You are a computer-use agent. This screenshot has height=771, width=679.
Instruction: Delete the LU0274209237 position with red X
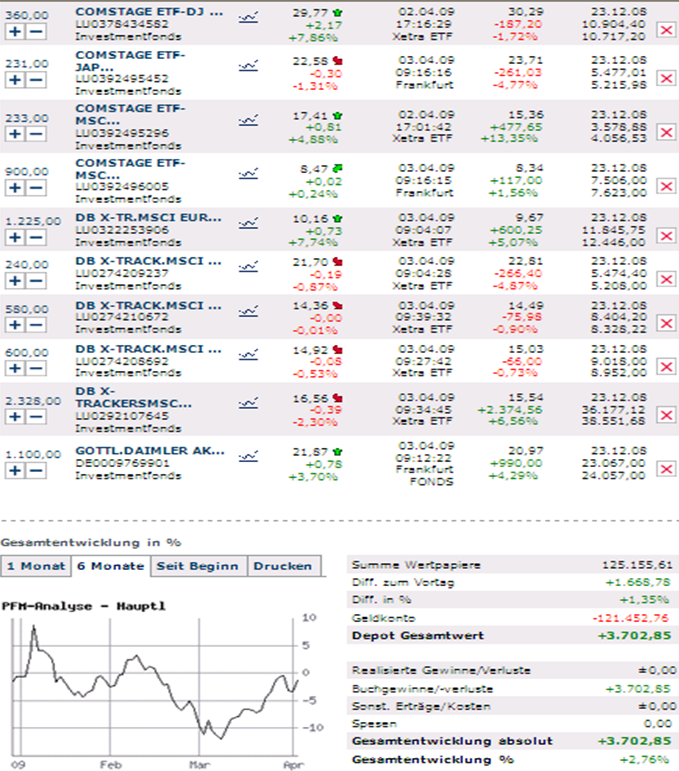click(667, 279)
